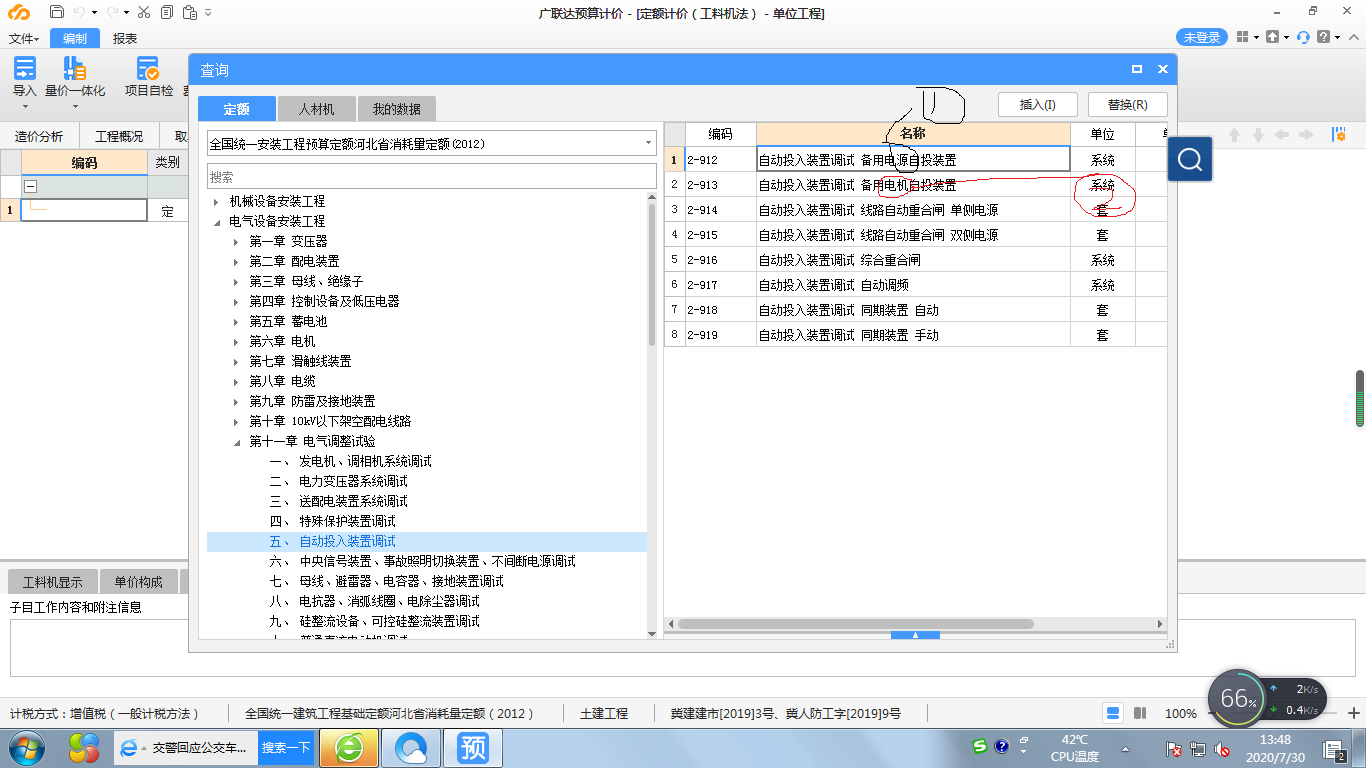Image resolution: width=1366 pixels, height=768 pixels.
Task: Open the 造价分析 tab
Action: tap(39, 136)
